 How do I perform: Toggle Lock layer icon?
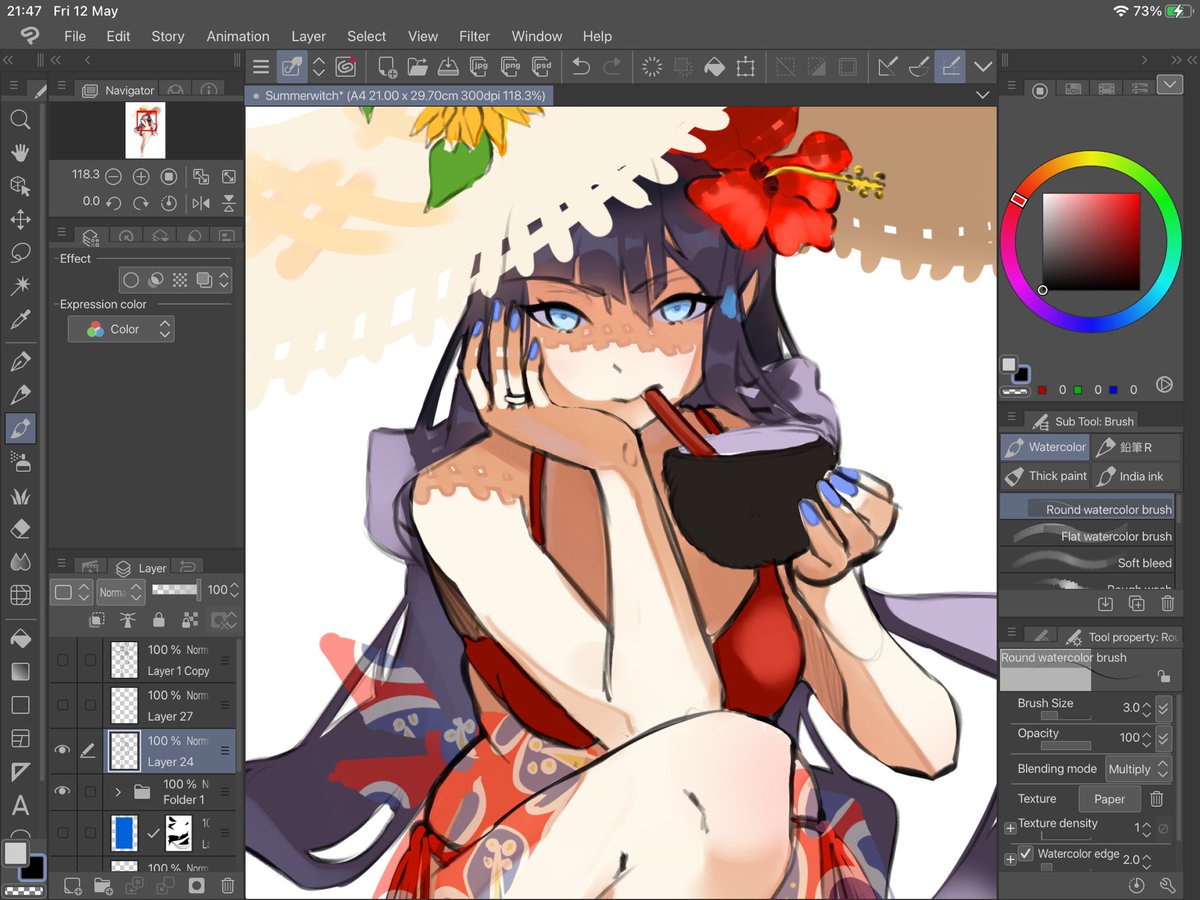[x=159, y=620]
